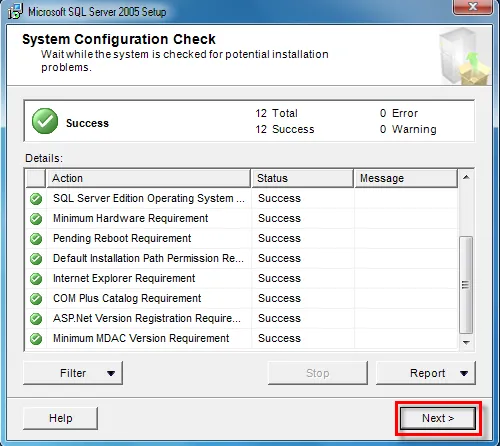Click Success status of Minimum Hardware Requirement

[x=279, y=218]
